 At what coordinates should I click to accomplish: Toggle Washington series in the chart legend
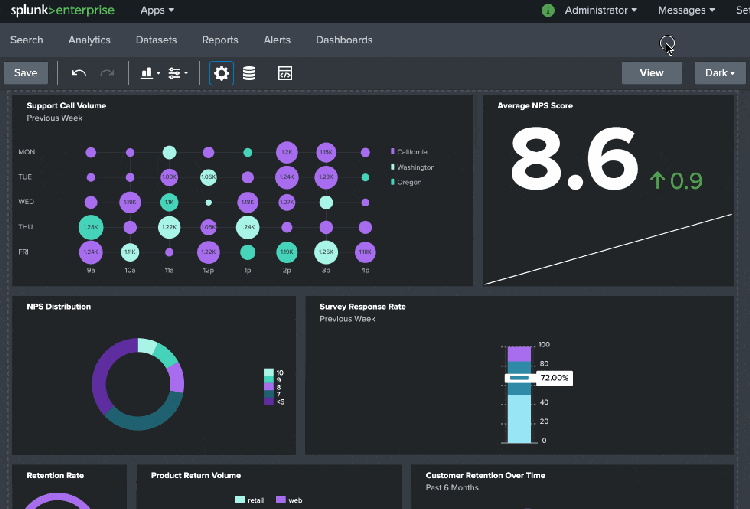[414, 167]
